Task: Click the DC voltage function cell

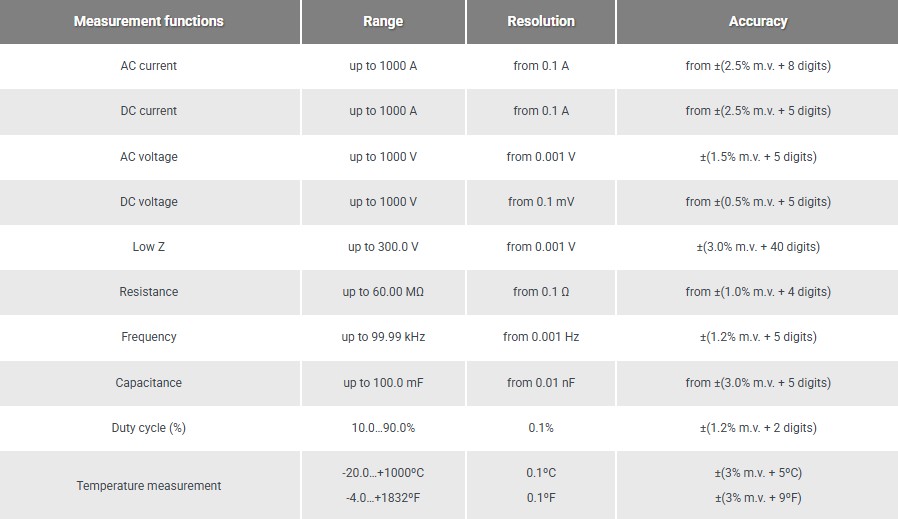Action: [149, 202]
